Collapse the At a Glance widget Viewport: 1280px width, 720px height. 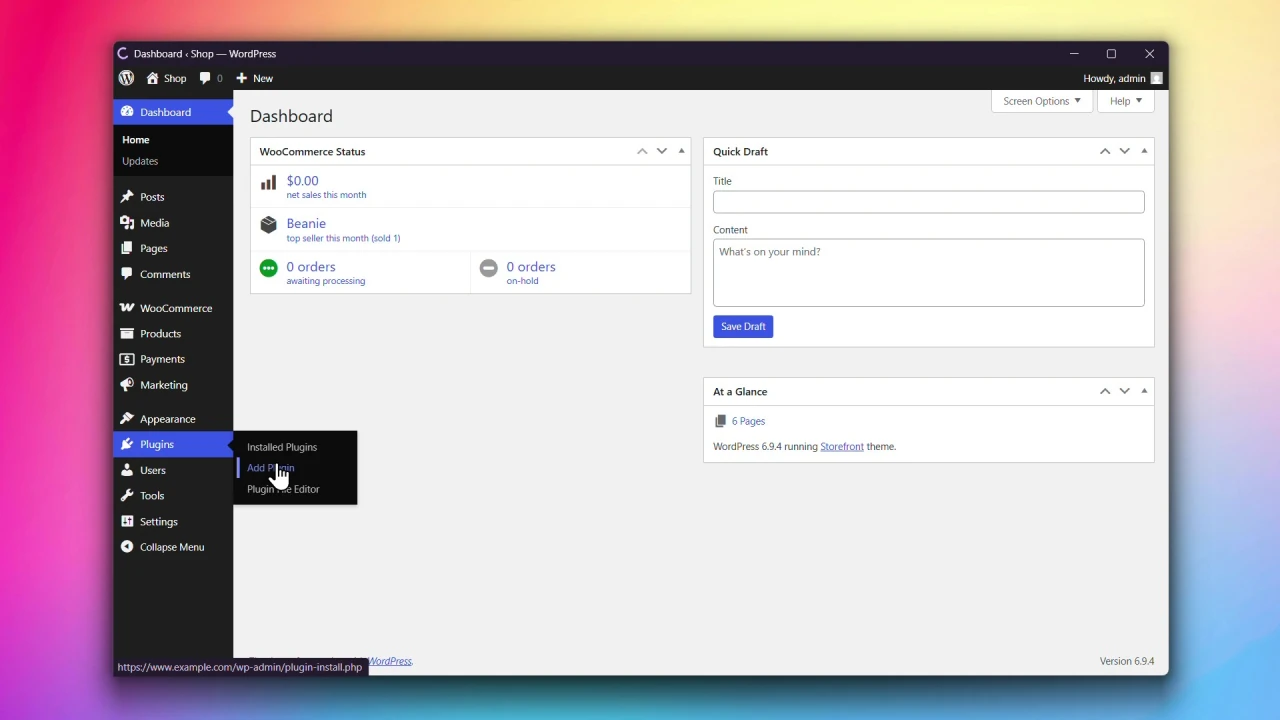(1145, 391)
